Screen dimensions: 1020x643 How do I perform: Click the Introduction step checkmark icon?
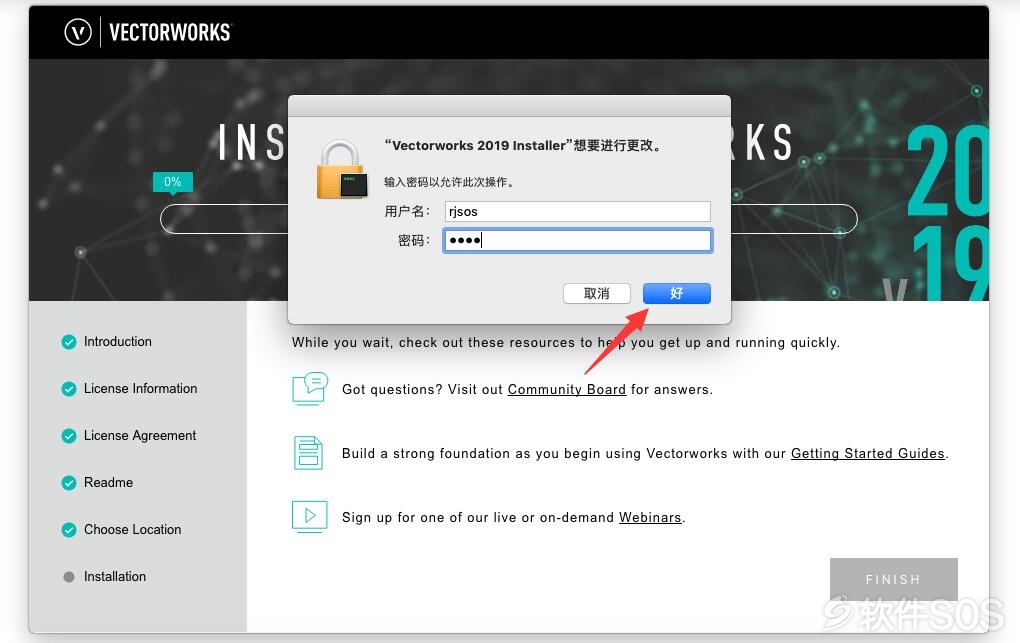pos(69,342)
